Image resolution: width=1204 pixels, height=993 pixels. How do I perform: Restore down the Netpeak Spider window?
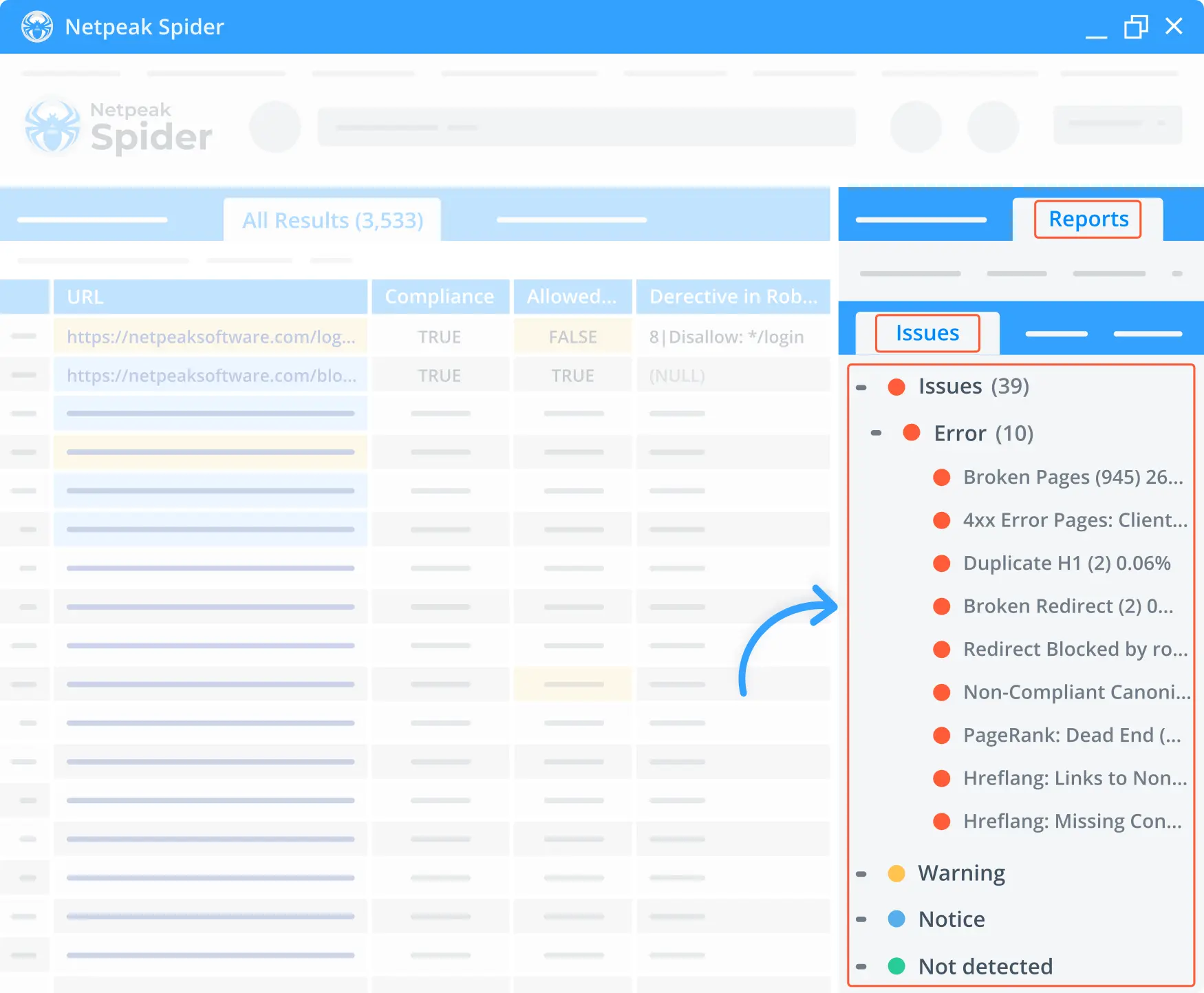point(1136,28)
